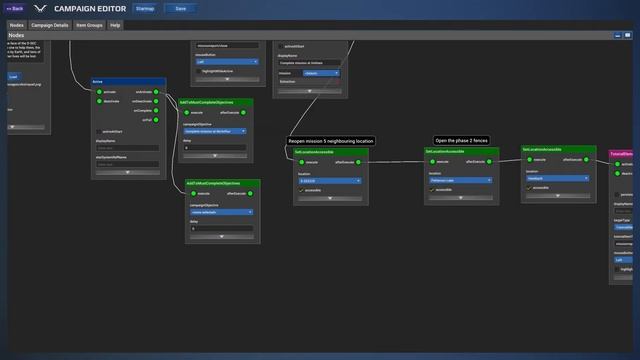Click the Active node blue title bar
The height and width of the screenshot is (360, 640).
129,82
